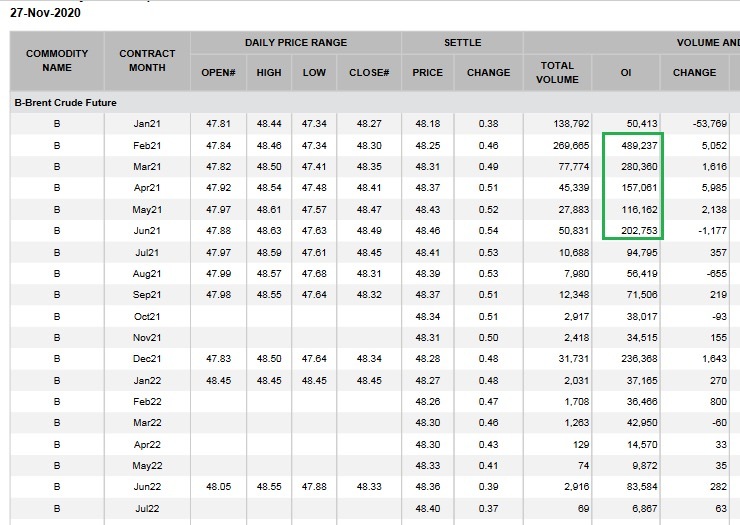Click the LOW column header
The width and height of the screenshot is (740, 525).
pyautogui.click(x=314, y=72)
